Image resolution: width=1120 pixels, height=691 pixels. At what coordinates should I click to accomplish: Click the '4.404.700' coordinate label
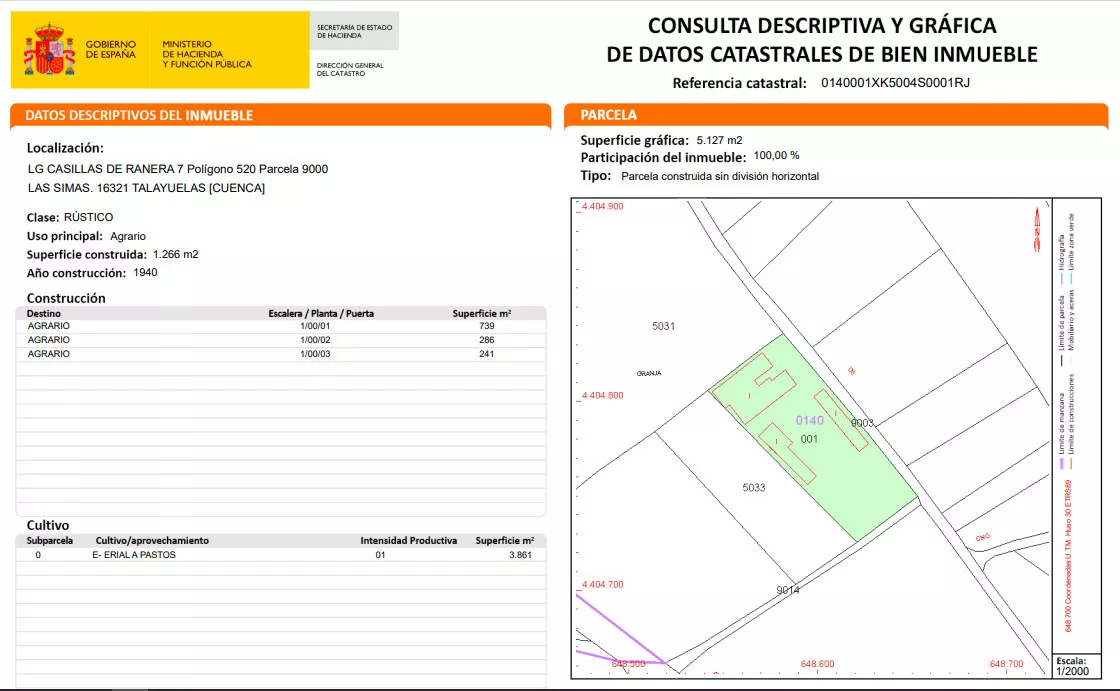click(602, 585)
